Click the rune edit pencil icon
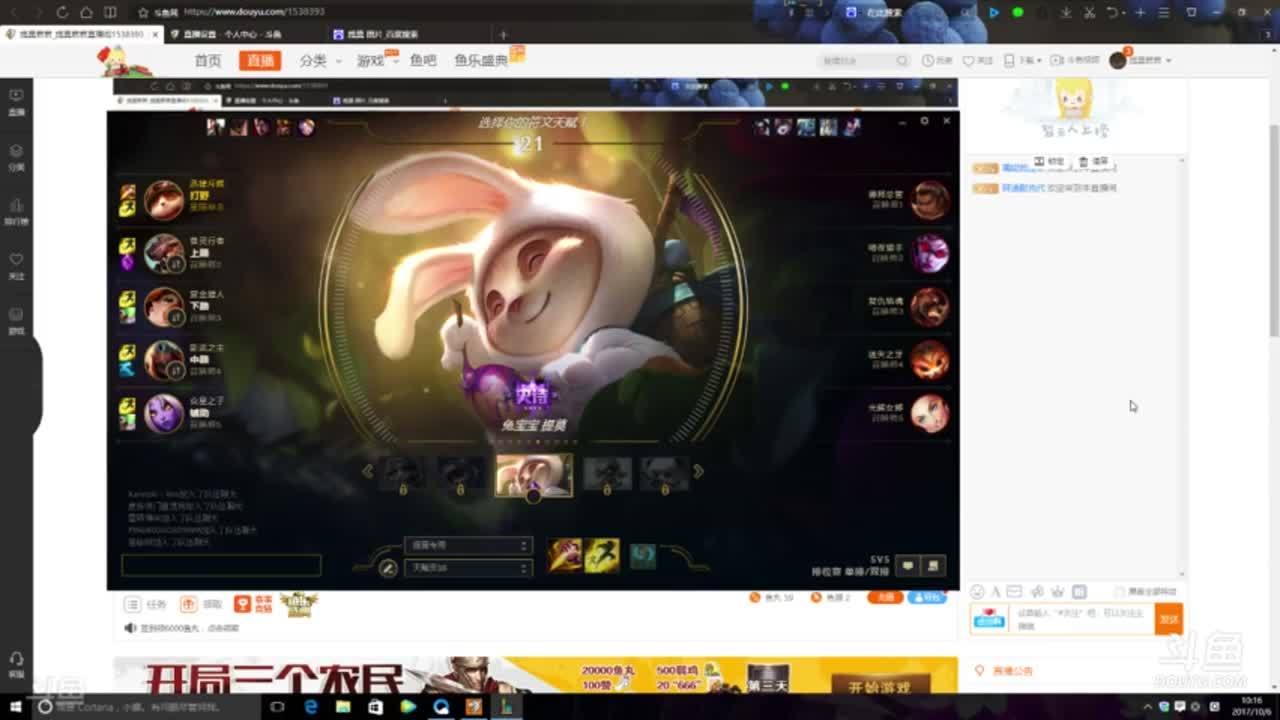Screen dimensions: 1280x720 click(x=388, y=568)
